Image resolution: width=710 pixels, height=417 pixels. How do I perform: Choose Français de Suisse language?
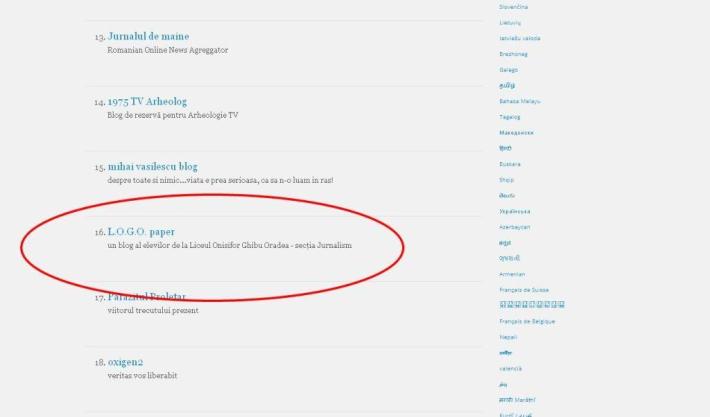526,289
